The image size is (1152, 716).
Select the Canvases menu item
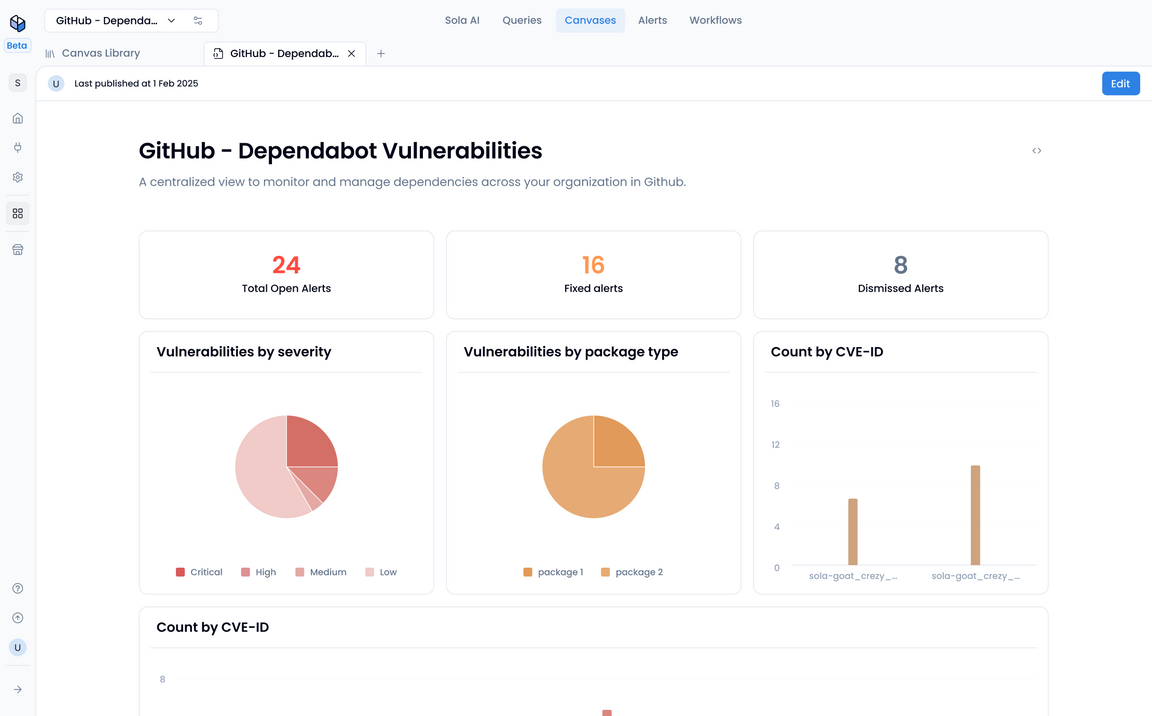coord(590,21)
